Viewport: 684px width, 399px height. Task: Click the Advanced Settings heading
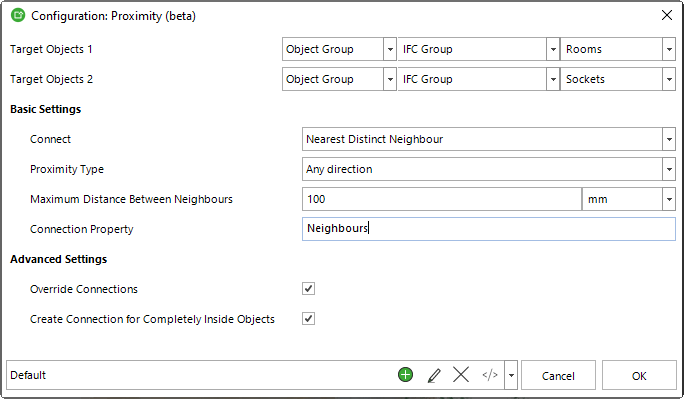[58, 259]
